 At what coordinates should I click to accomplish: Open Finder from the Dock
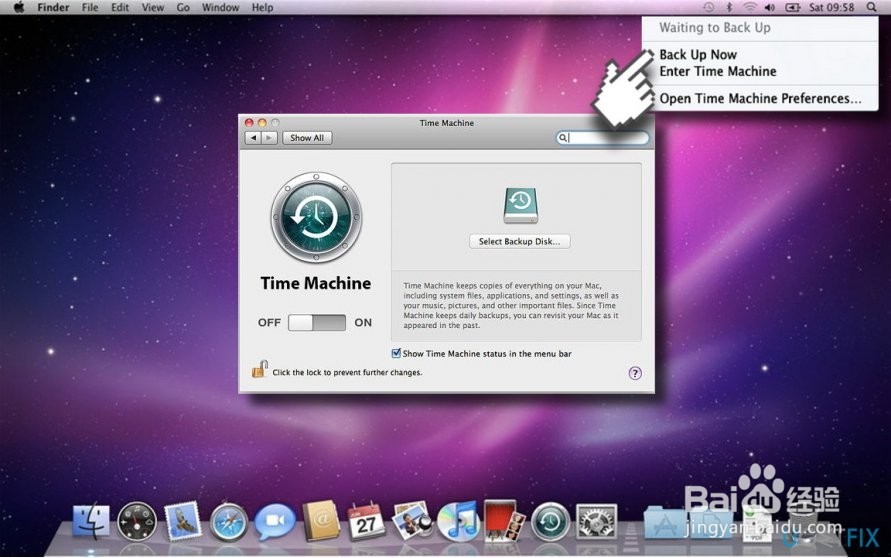91,521
